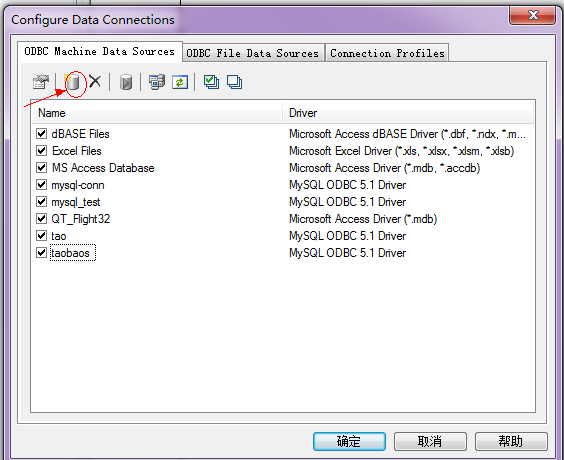Screen dimensions: 564x460
Task: Deselect all data sources icon
Action: [x=234, y=82]
